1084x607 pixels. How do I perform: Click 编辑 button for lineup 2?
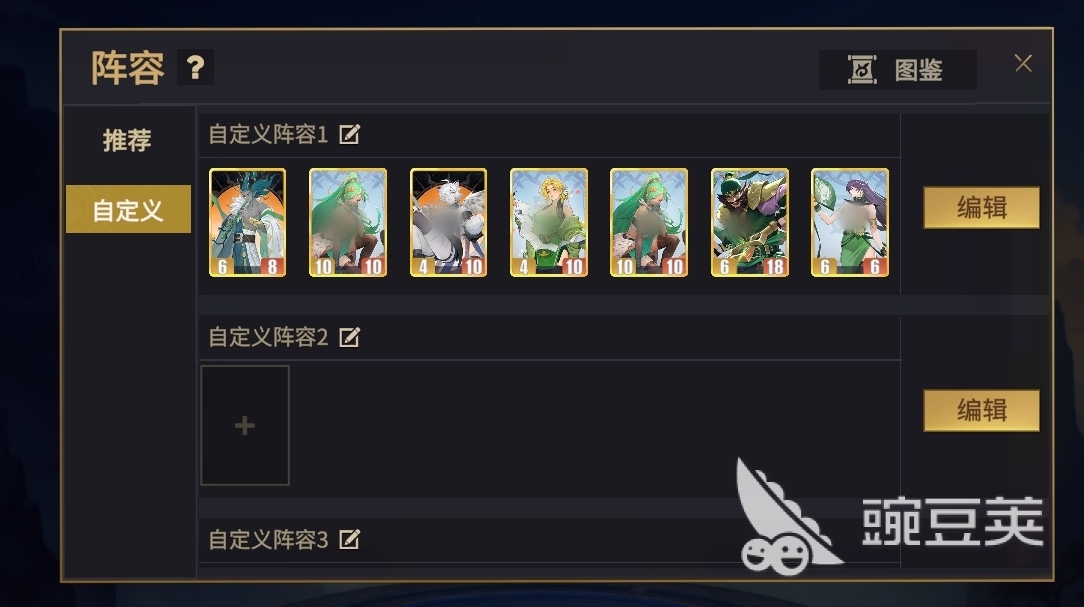pos(981,411)
